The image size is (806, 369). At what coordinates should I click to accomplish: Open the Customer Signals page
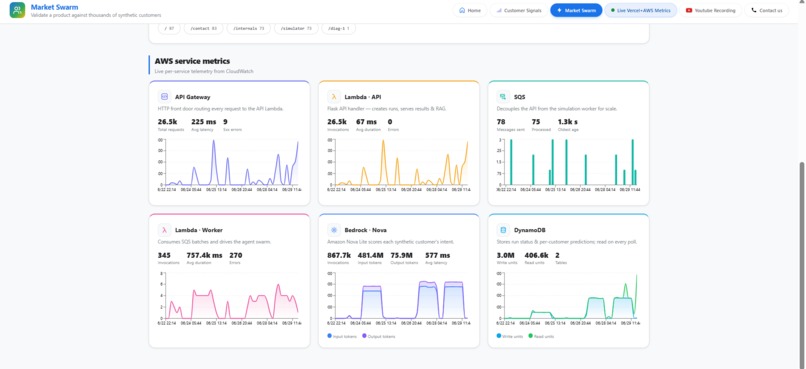pyautogui.click(x=519, y=10)
